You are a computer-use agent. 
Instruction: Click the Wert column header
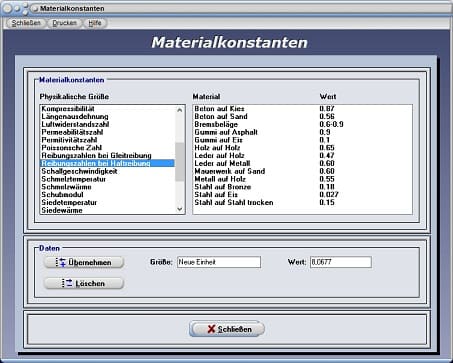coord(328,97)
